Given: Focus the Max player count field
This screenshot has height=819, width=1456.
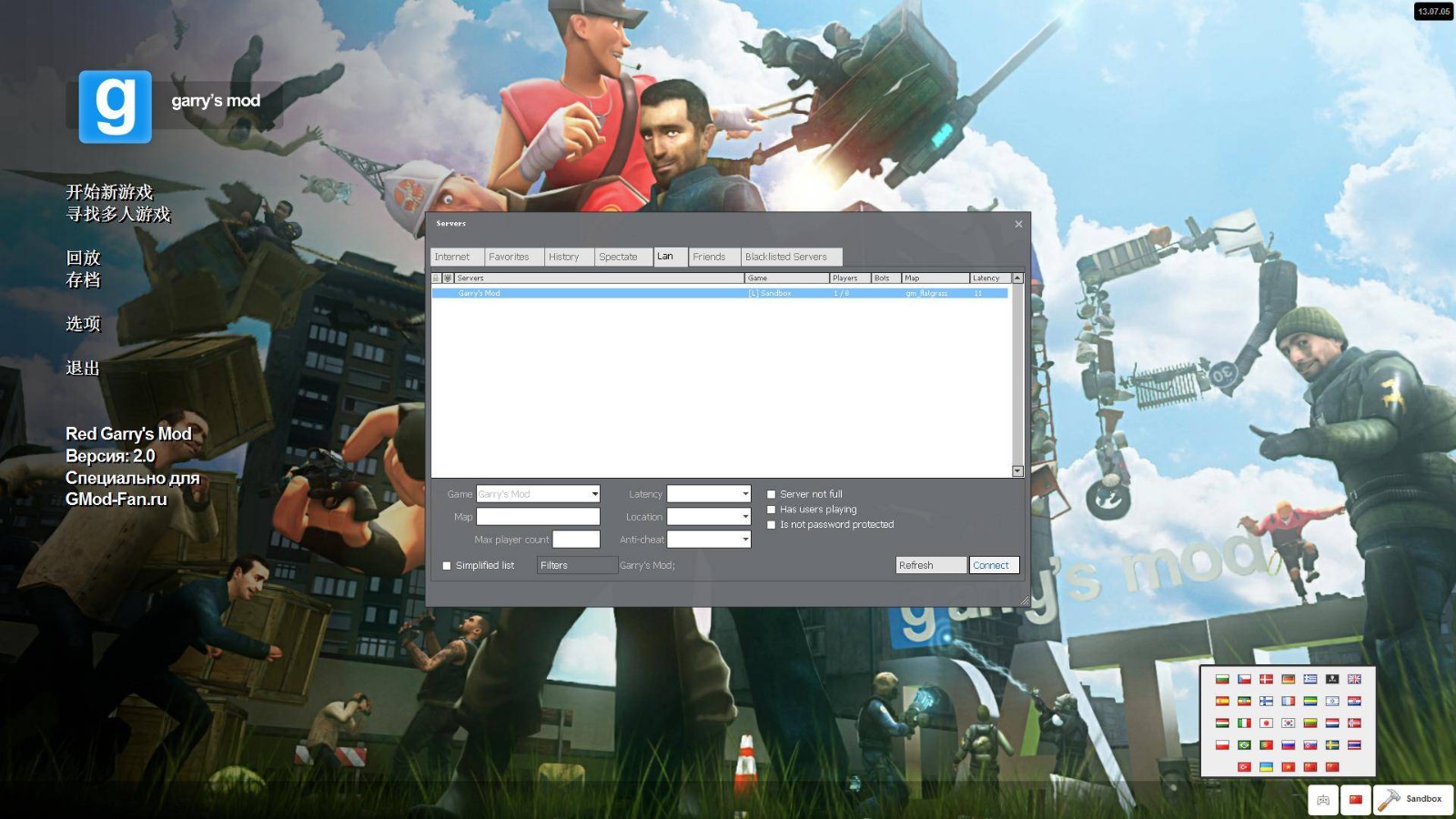Looking at the screenshot, I should click(x=576, y=540).
